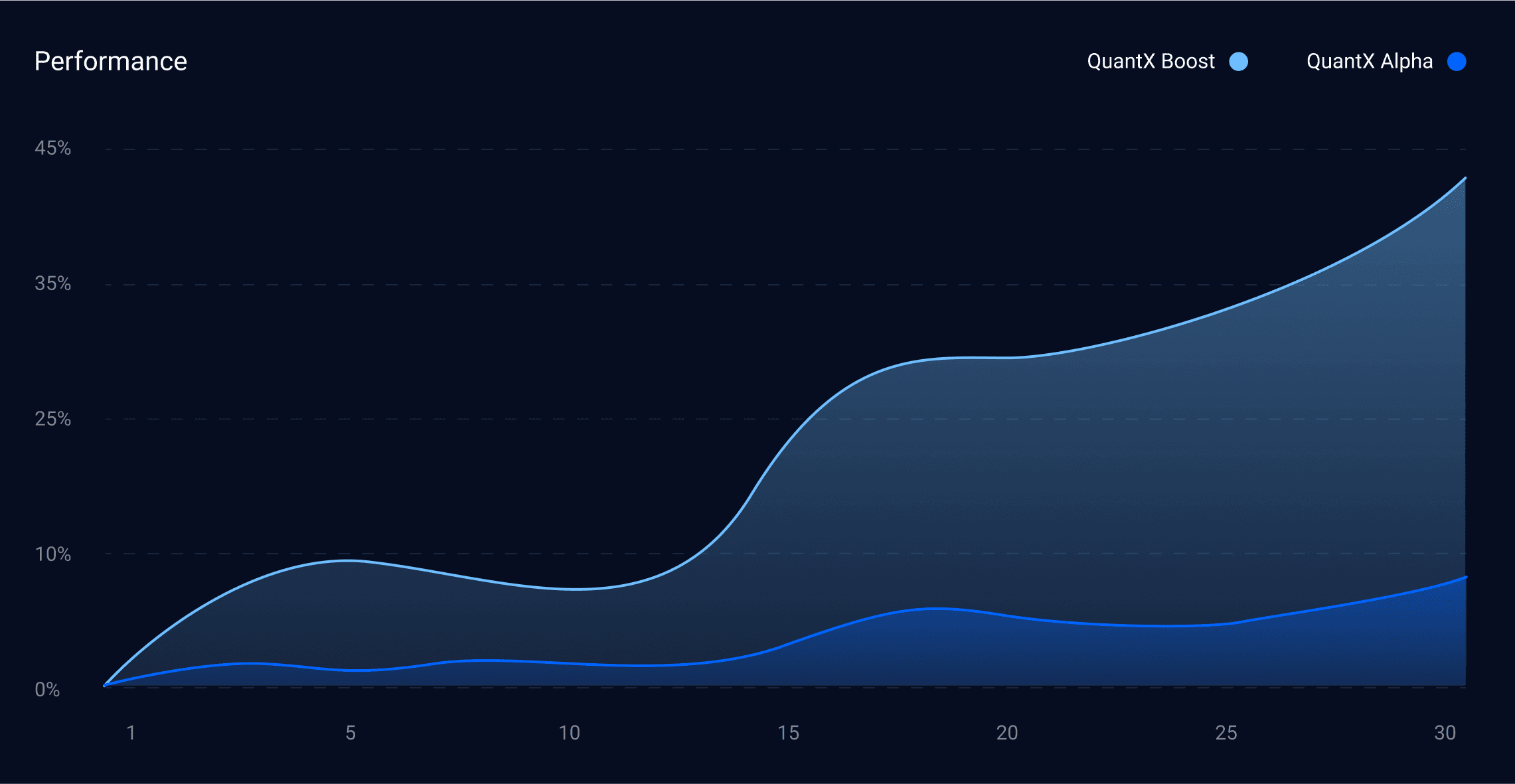Select day 20 on the x-axis
The image size is (1515, 784).
pyautogui.click(x=1007, y=733)
